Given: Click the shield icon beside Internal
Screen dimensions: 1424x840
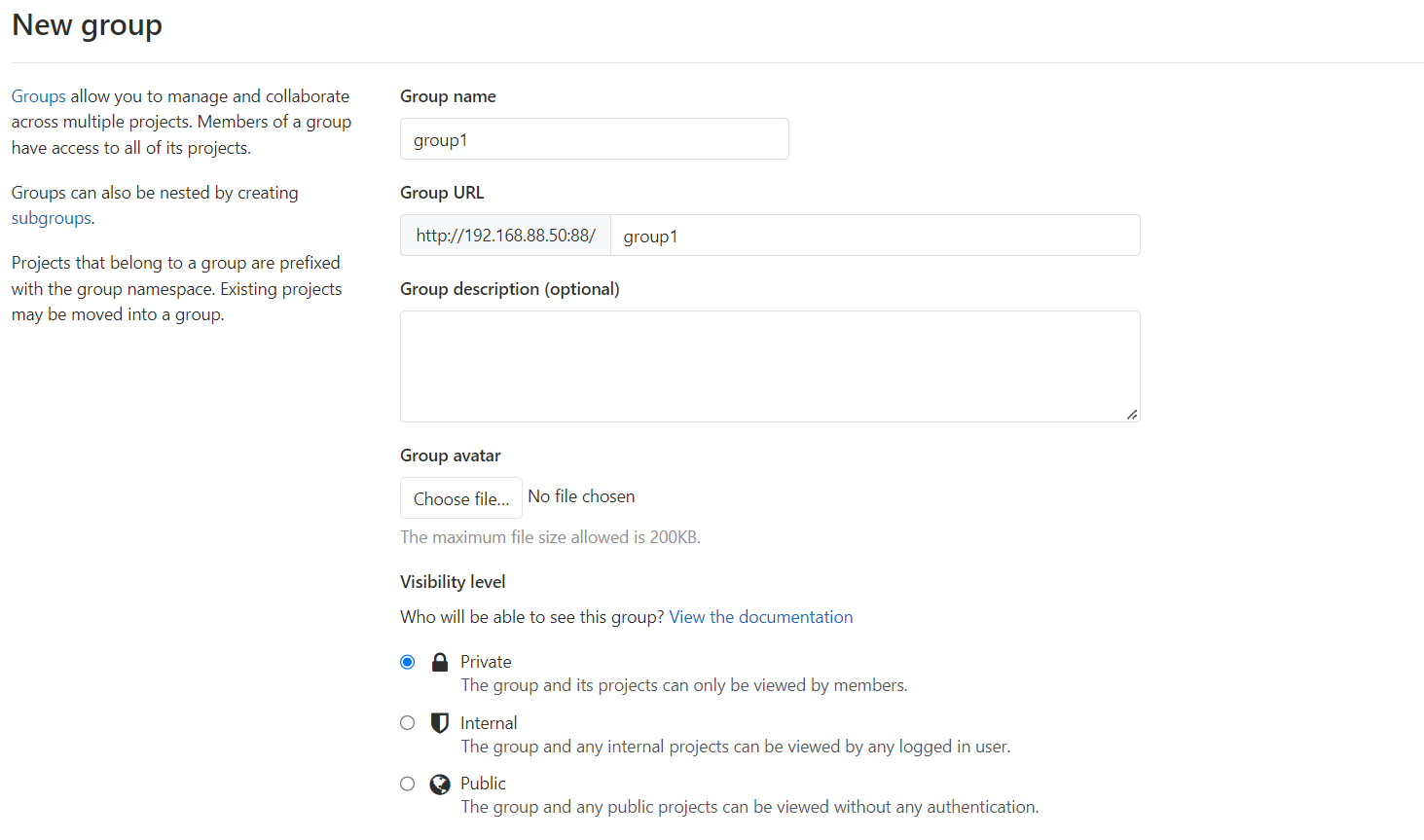Looking at the screenshot, I should [x=440, y=723].
